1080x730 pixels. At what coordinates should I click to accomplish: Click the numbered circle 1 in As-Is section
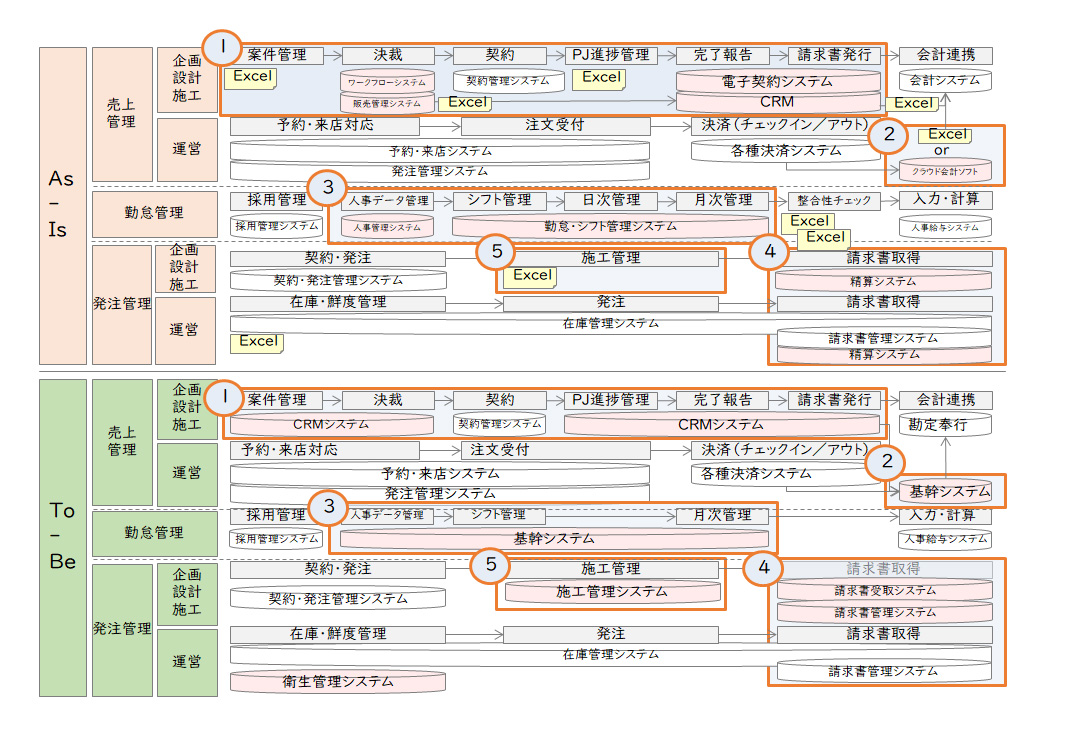pos(225,46)
